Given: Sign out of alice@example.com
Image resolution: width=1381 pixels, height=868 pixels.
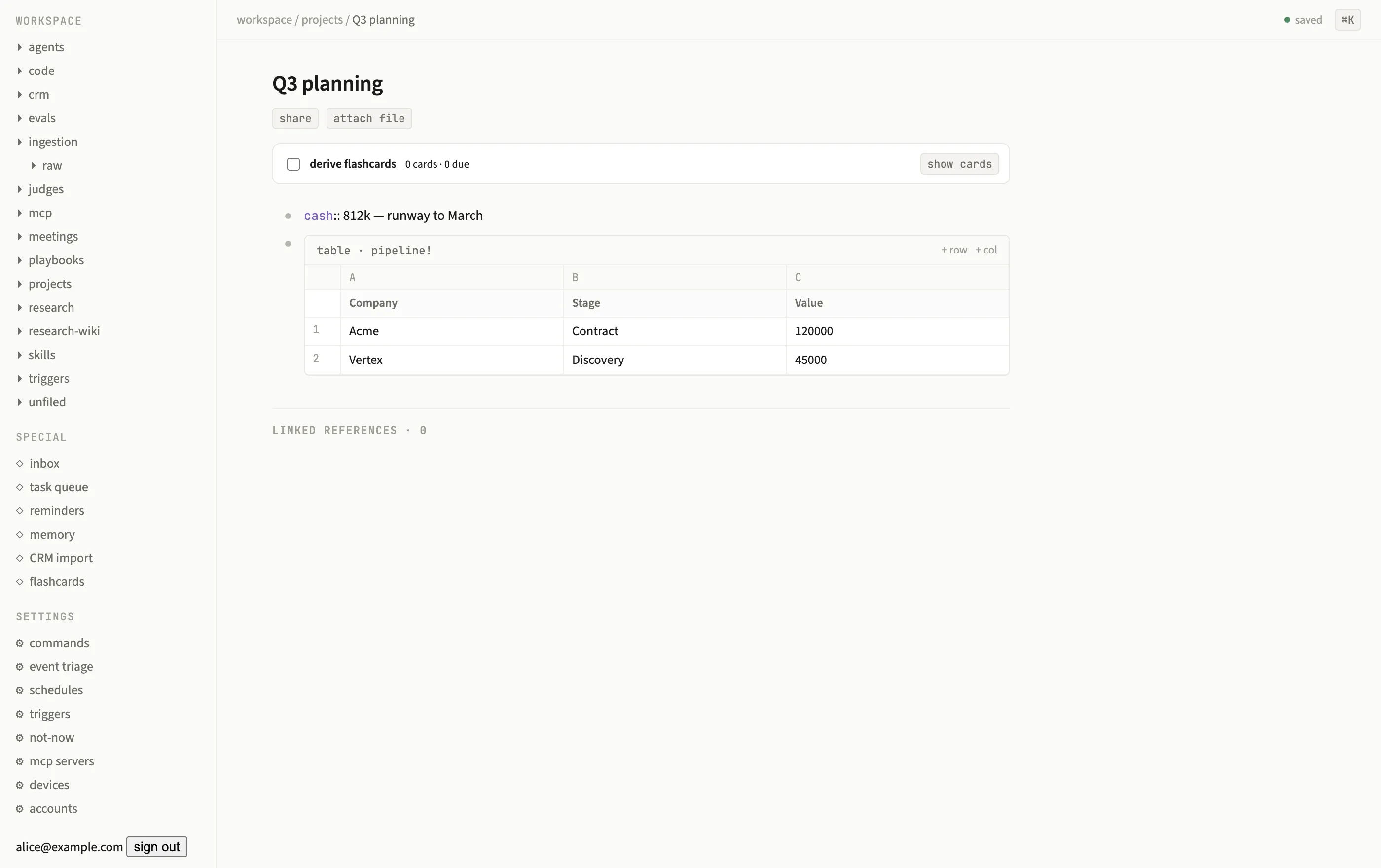Looking at the screenshot, I should 156,847.
